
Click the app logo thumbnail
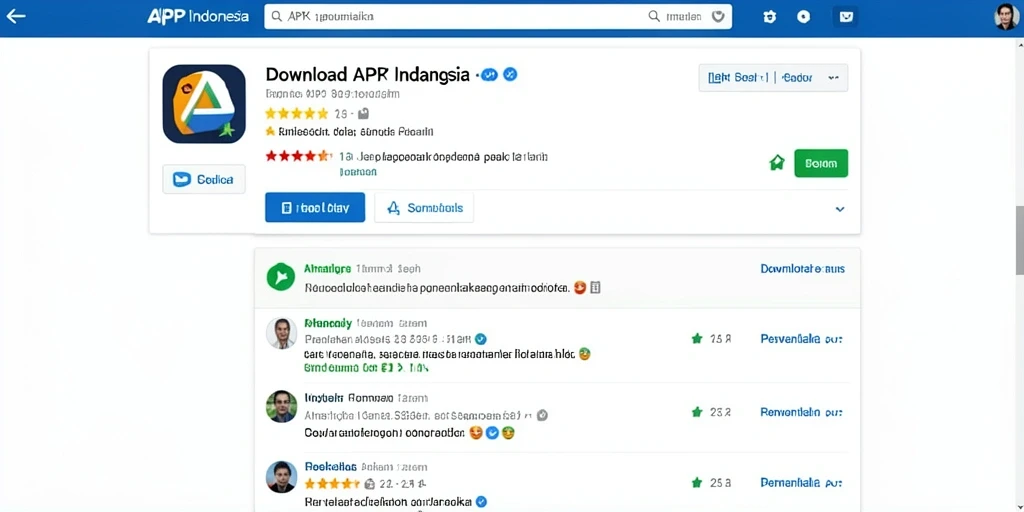[204, 104]
